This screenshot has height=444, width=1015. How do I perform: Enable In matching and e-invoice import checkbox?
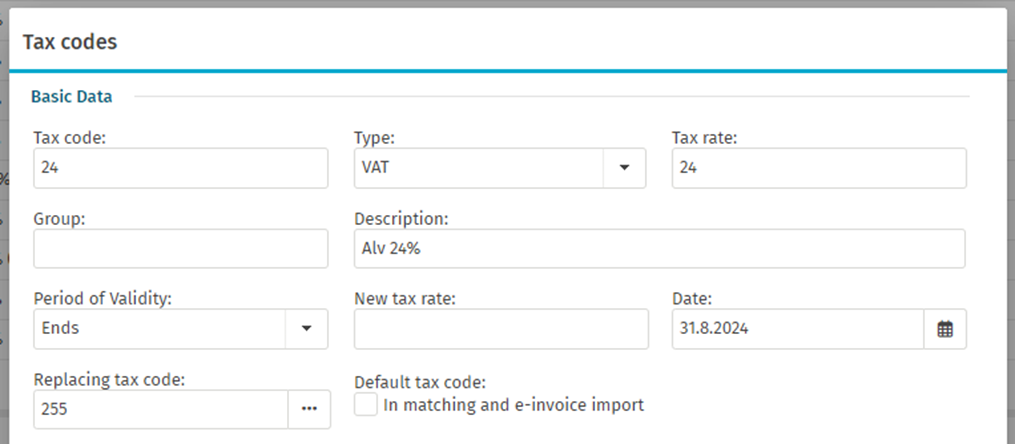pos(366,405)
